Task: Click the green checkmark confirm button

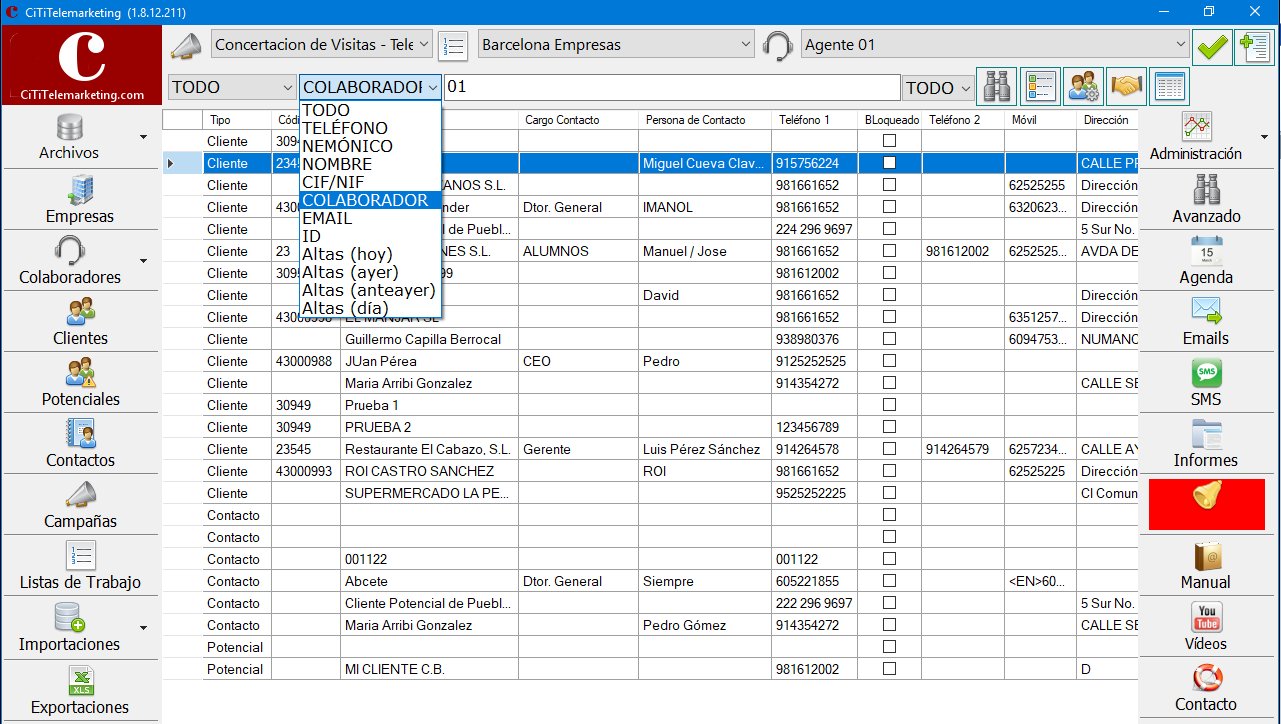Action: (1212, 46)
